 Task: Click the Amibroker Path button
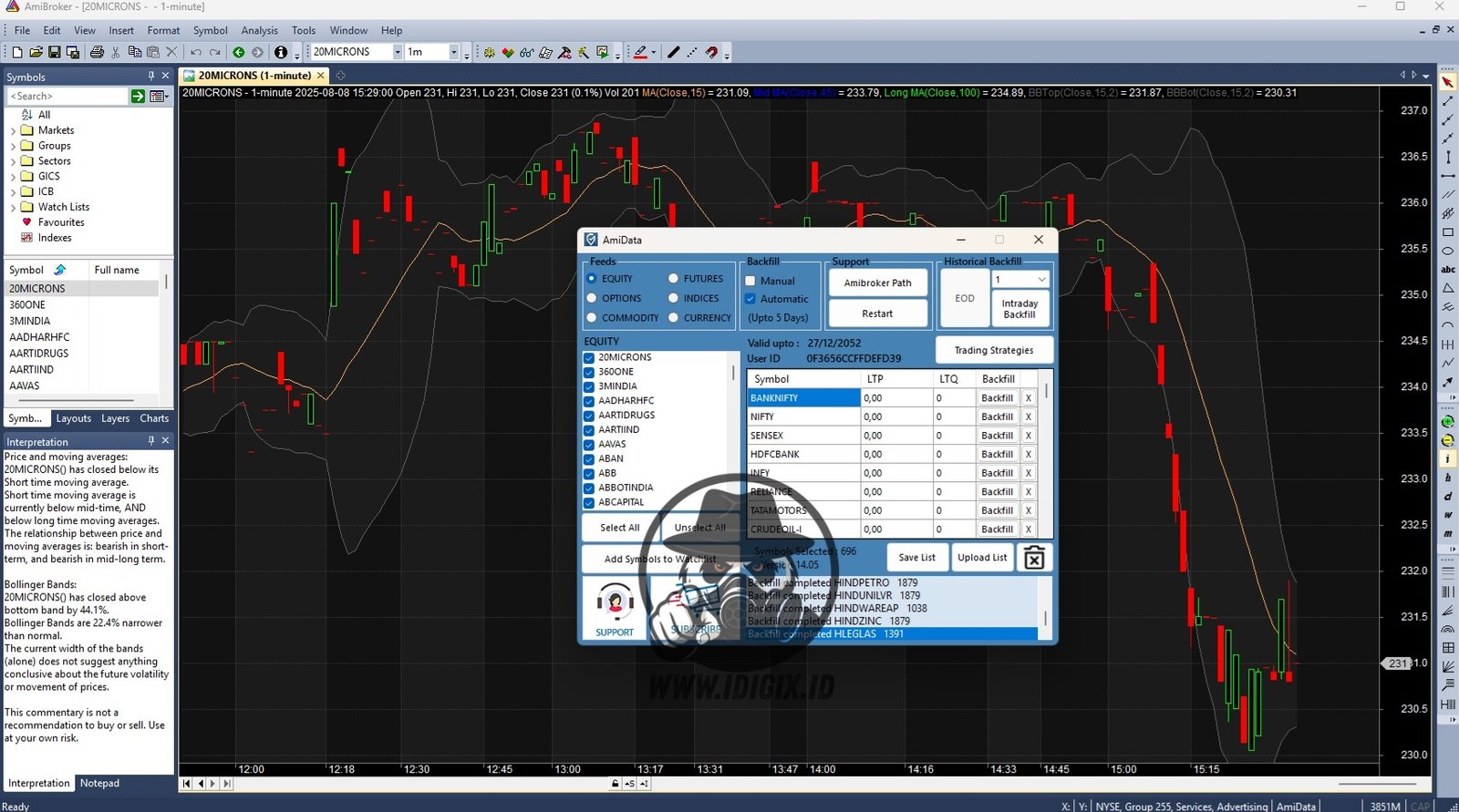coord(877,283)
